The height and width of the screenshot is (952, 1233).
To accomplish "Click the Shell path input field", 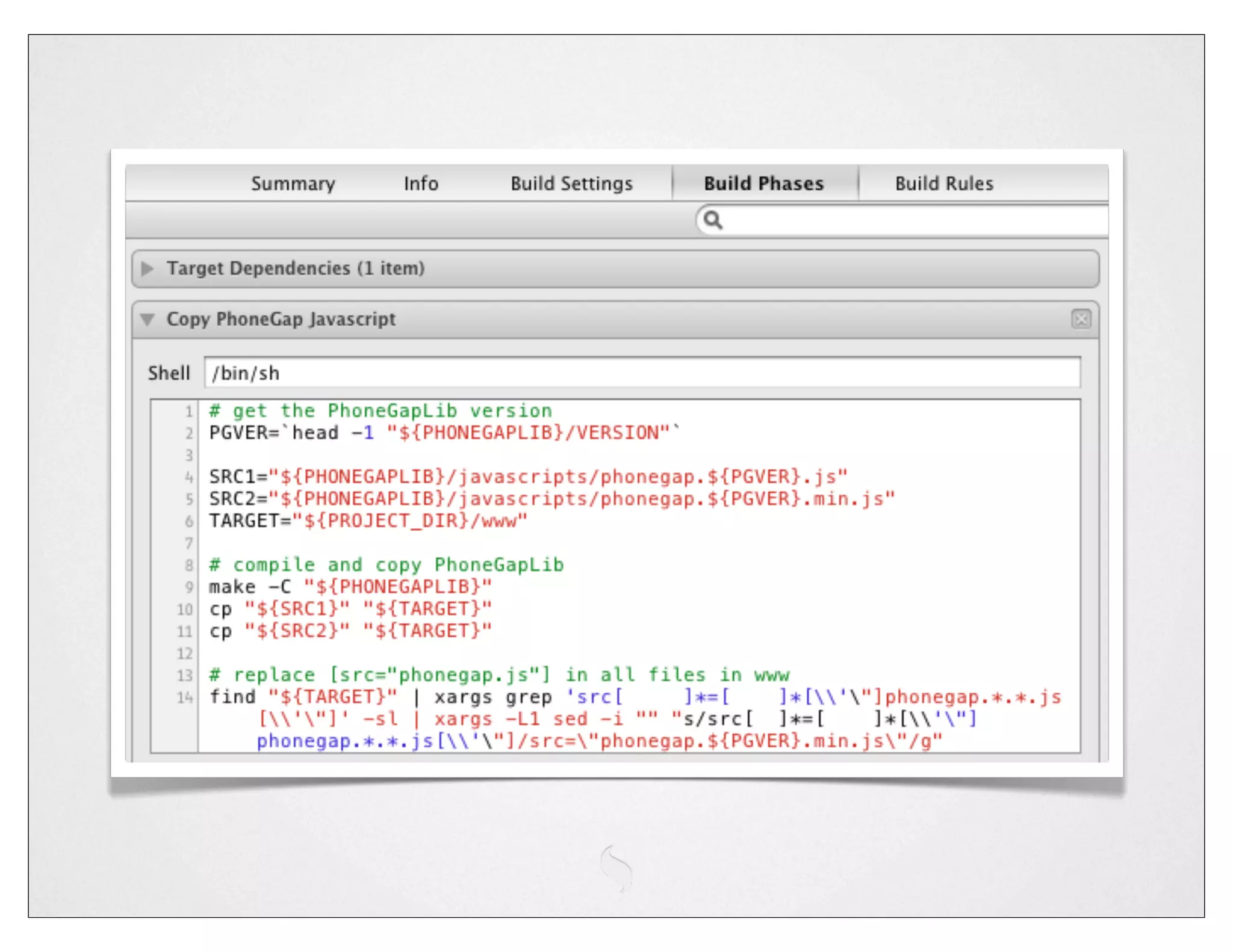I will click(641, 373).
